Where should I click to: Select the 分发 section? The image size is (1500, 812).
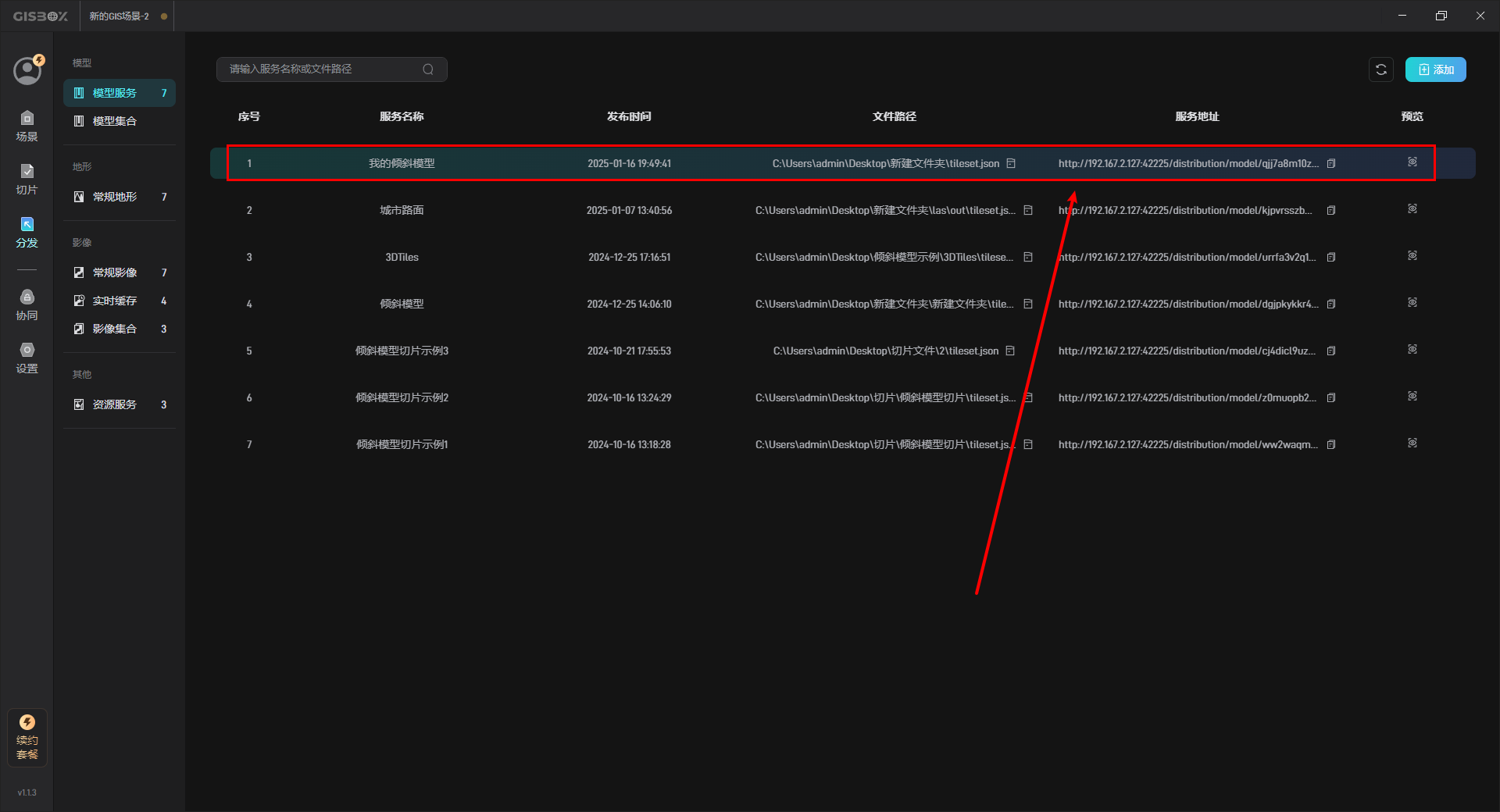click(x=27, y=233)
